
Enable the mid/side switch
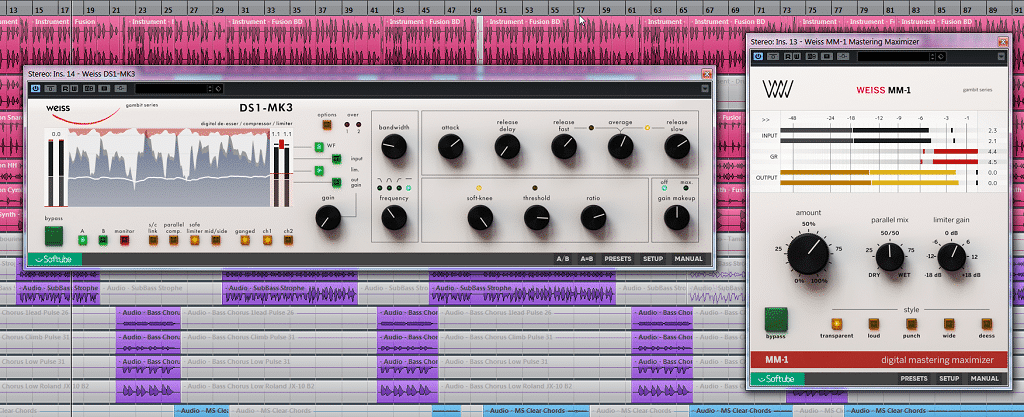(216, 240)
